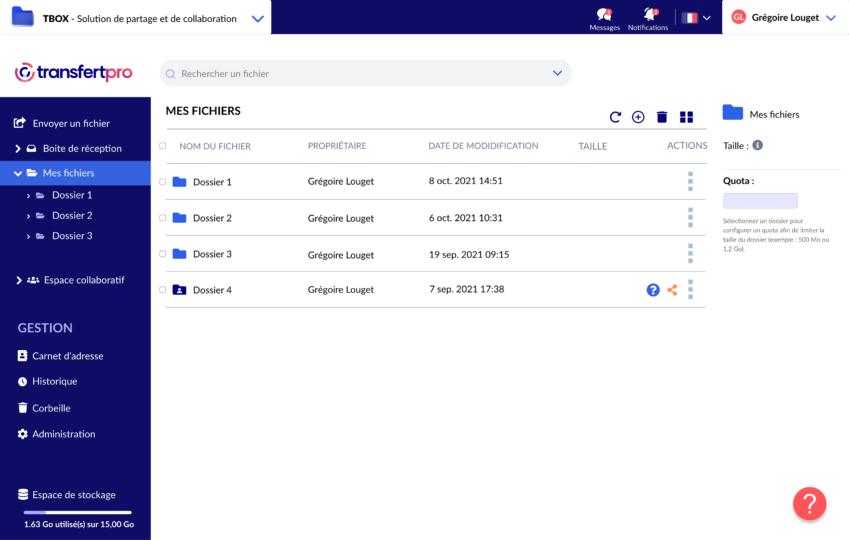Open the language flag dropdown
This screenshot has height=540, width=849.
697,17
